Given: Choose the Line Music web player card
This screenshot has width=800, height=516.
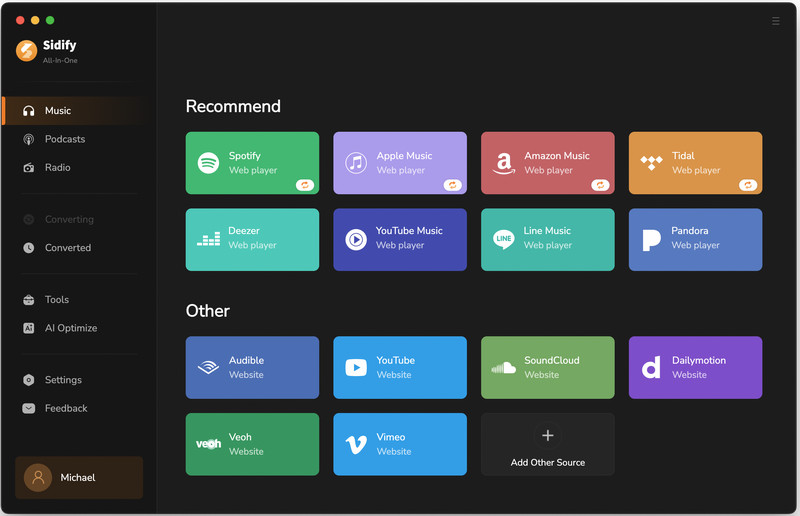Looking at the screenshot, I should click(x=547, y=239).
